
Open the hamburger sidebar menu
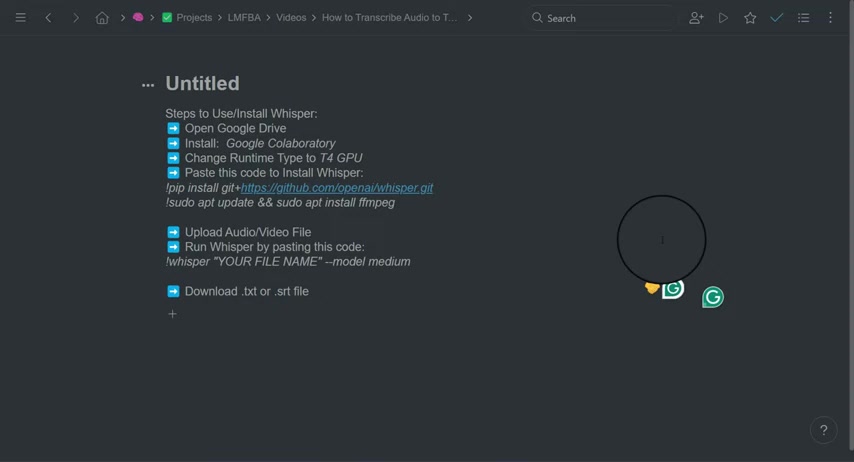pyautogui.click(x=20, y=18)
